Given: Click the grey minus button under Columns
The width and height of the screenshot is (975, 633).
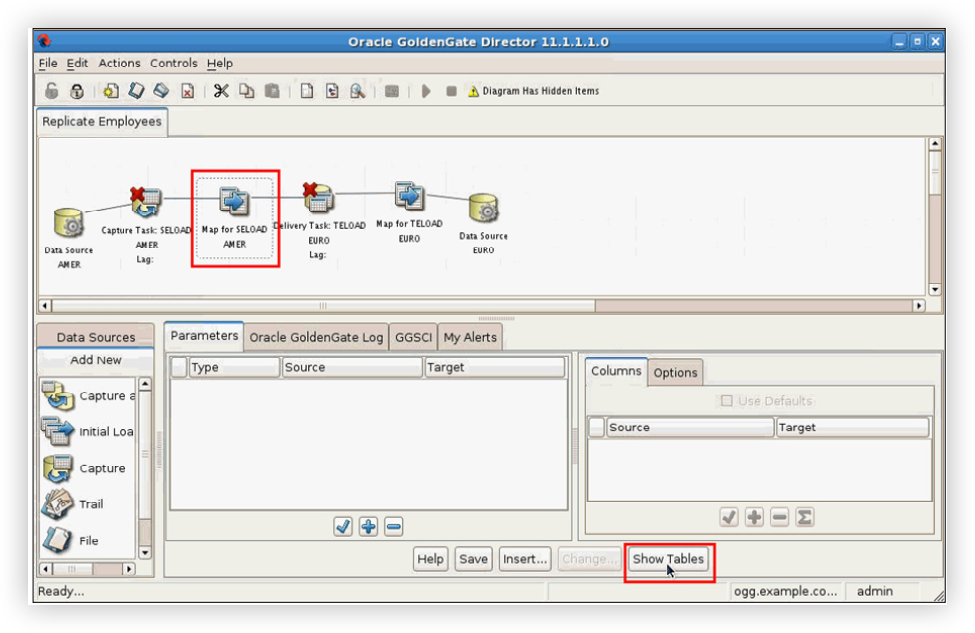Looking at the screenshot, I should pyautogui.click(x=780, y=517).
